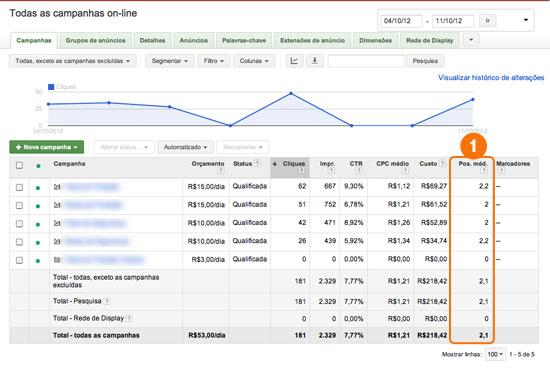Open help icon under Orçamento header
The height and width of the screenshot is (368, 550).
tap(221, 171)
